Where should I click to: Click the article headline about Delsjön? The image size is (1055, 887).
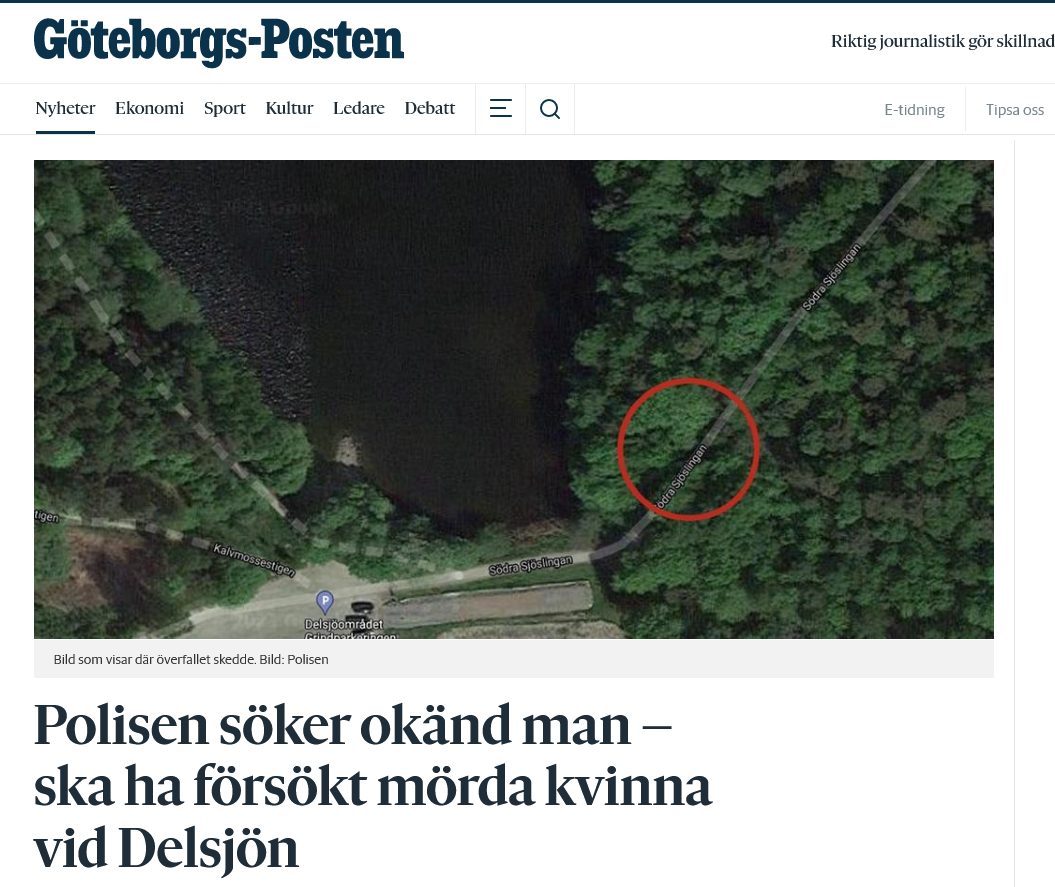(x=373, y=787)
